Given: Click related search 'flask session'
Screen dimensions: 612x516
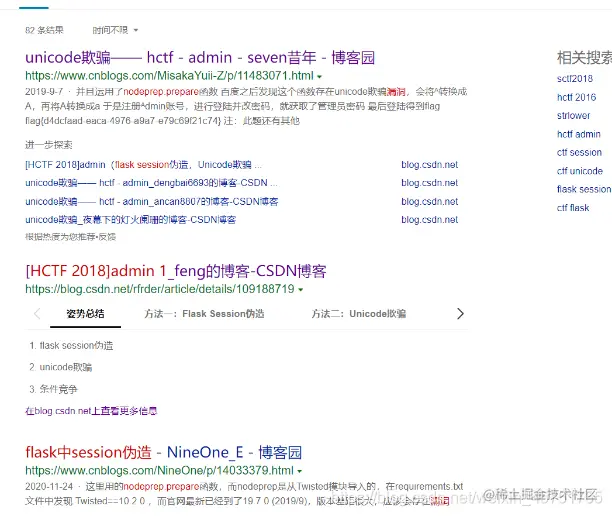Looking at the screenshot, I should 584,189.
